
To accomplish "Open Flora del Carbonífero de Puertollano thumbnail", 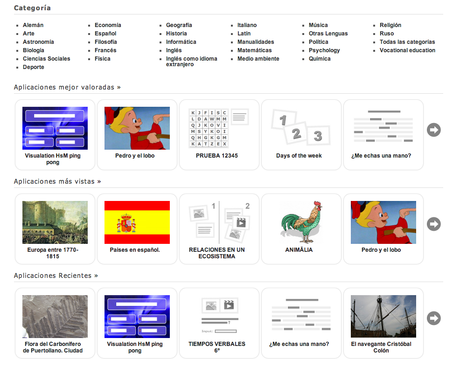I will click(55, 316).
